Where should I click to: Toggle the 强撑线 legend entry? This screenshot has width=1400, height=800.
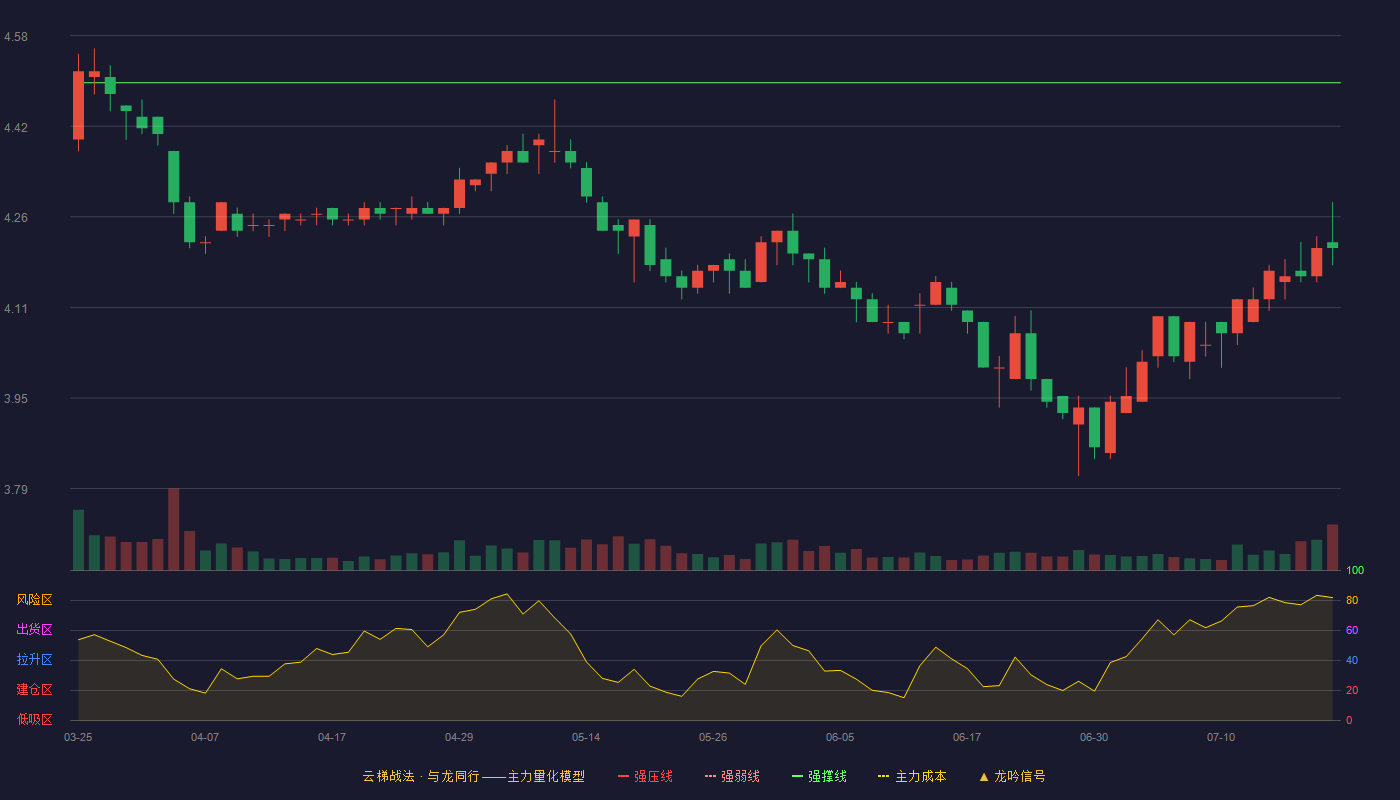tap(819, 776)
